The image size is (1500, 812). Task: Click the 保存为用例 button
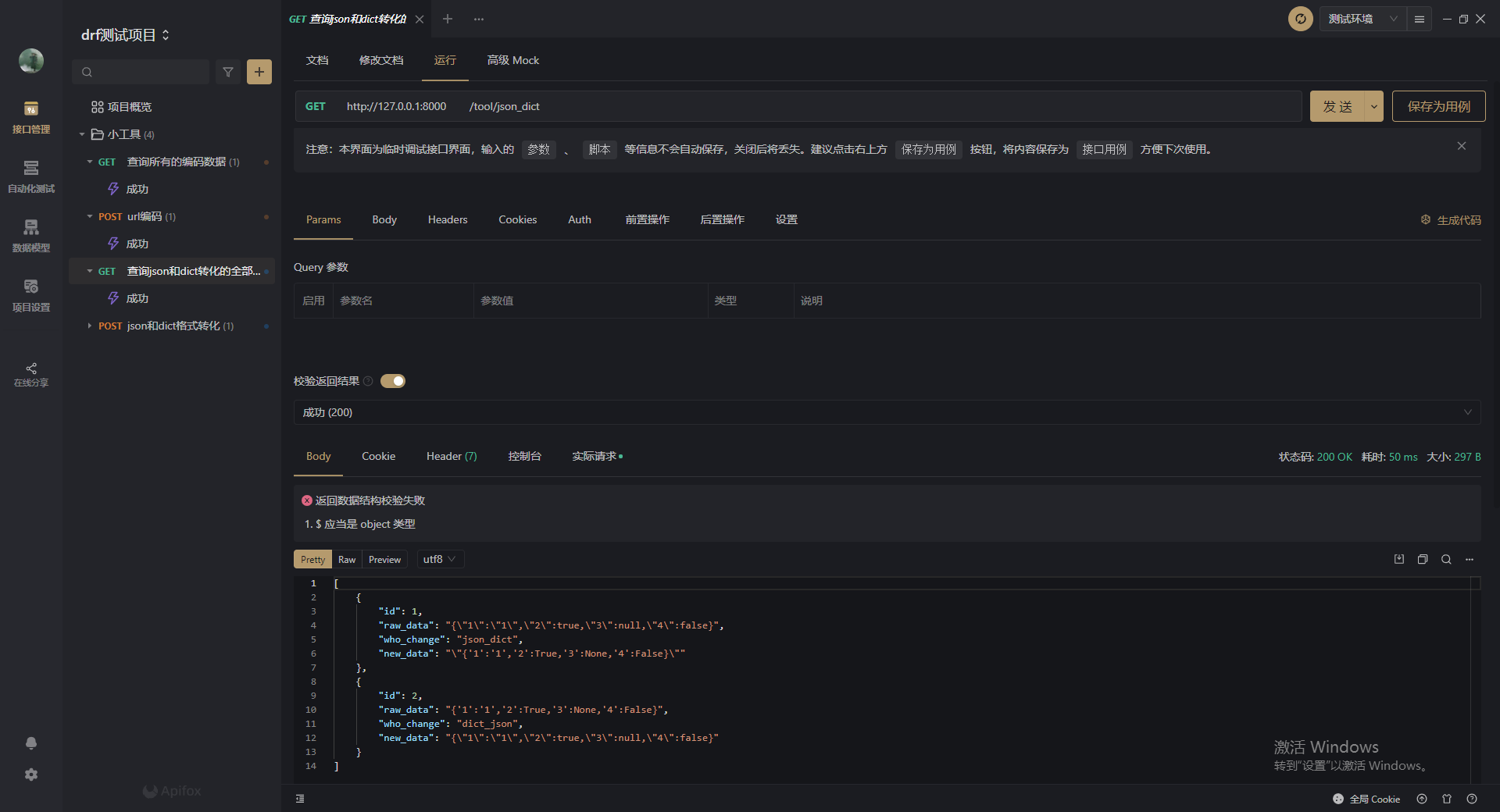click(1438, 106)
